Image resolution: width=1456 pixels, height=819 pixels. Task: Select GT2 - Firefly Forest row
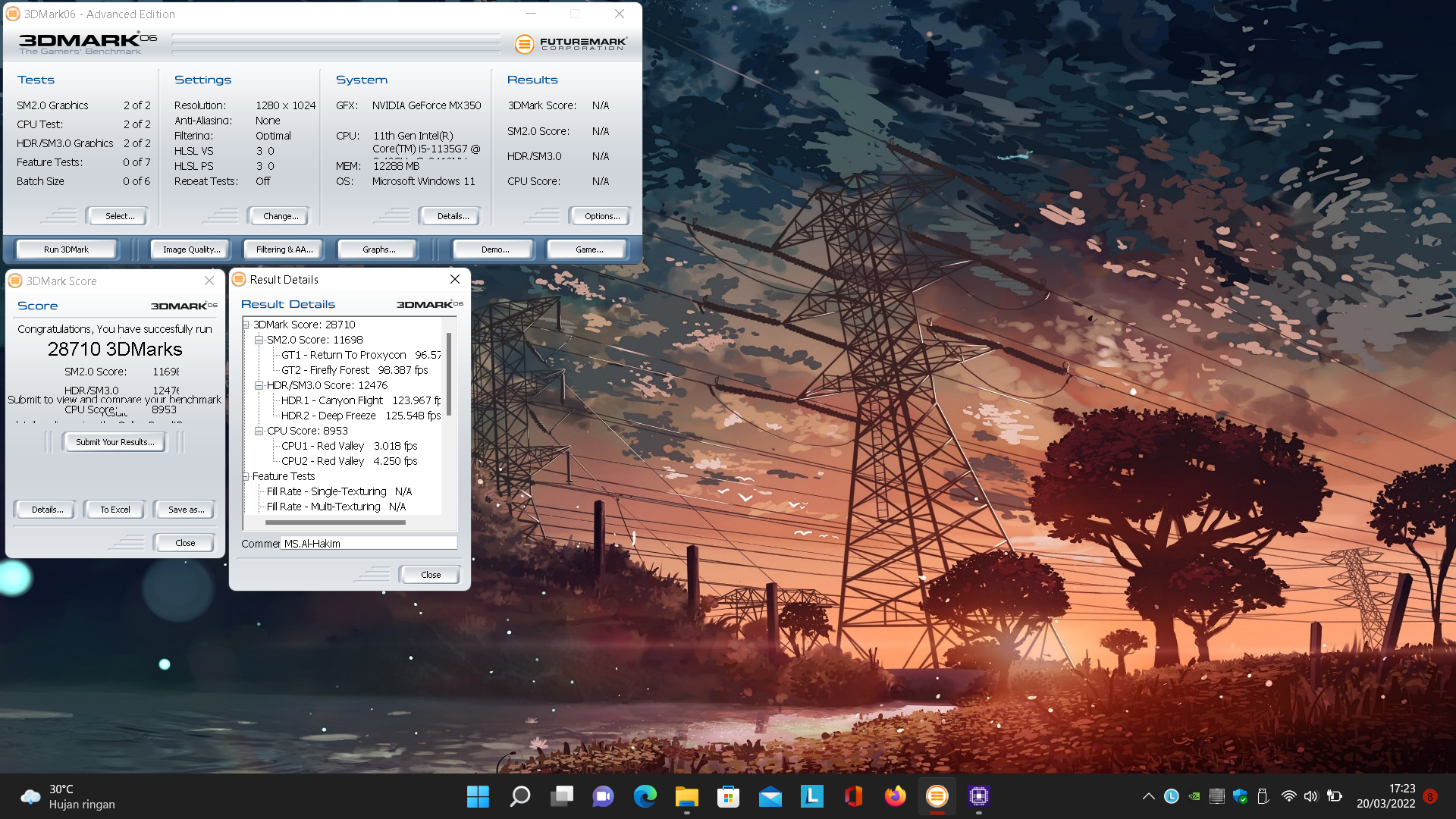(x=355, y=370)
